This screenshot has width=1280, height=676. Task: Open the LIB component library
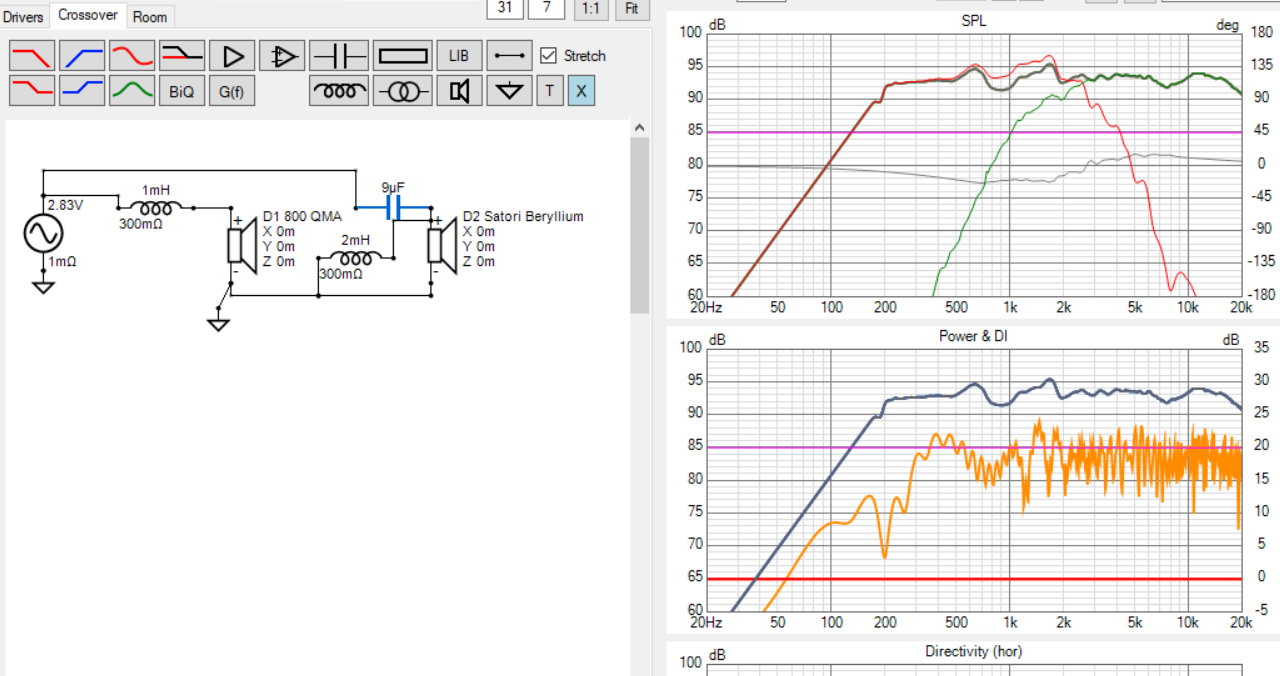[459, 55]
